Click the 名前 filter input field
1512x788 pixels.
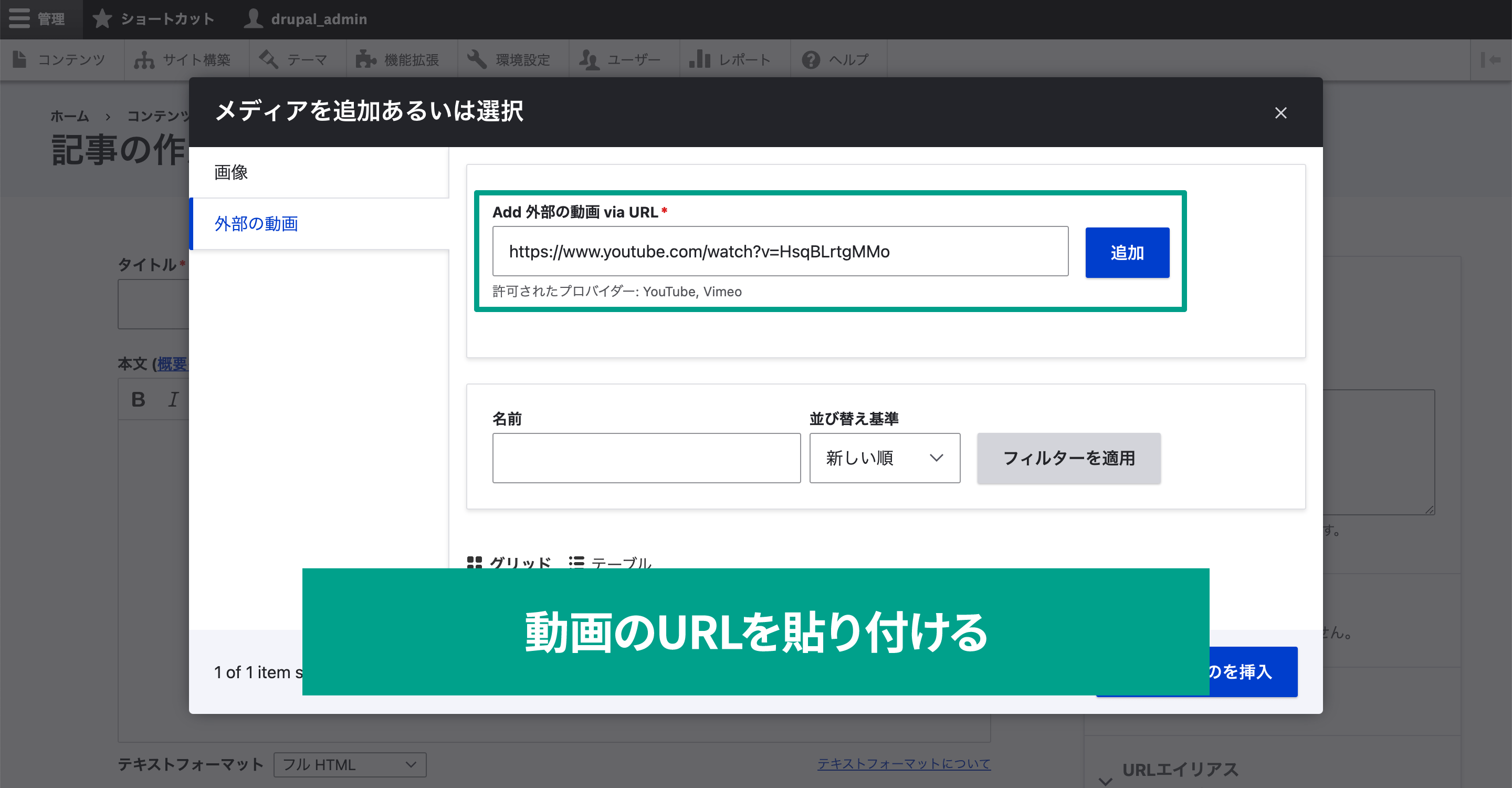[x=646, y=458]
